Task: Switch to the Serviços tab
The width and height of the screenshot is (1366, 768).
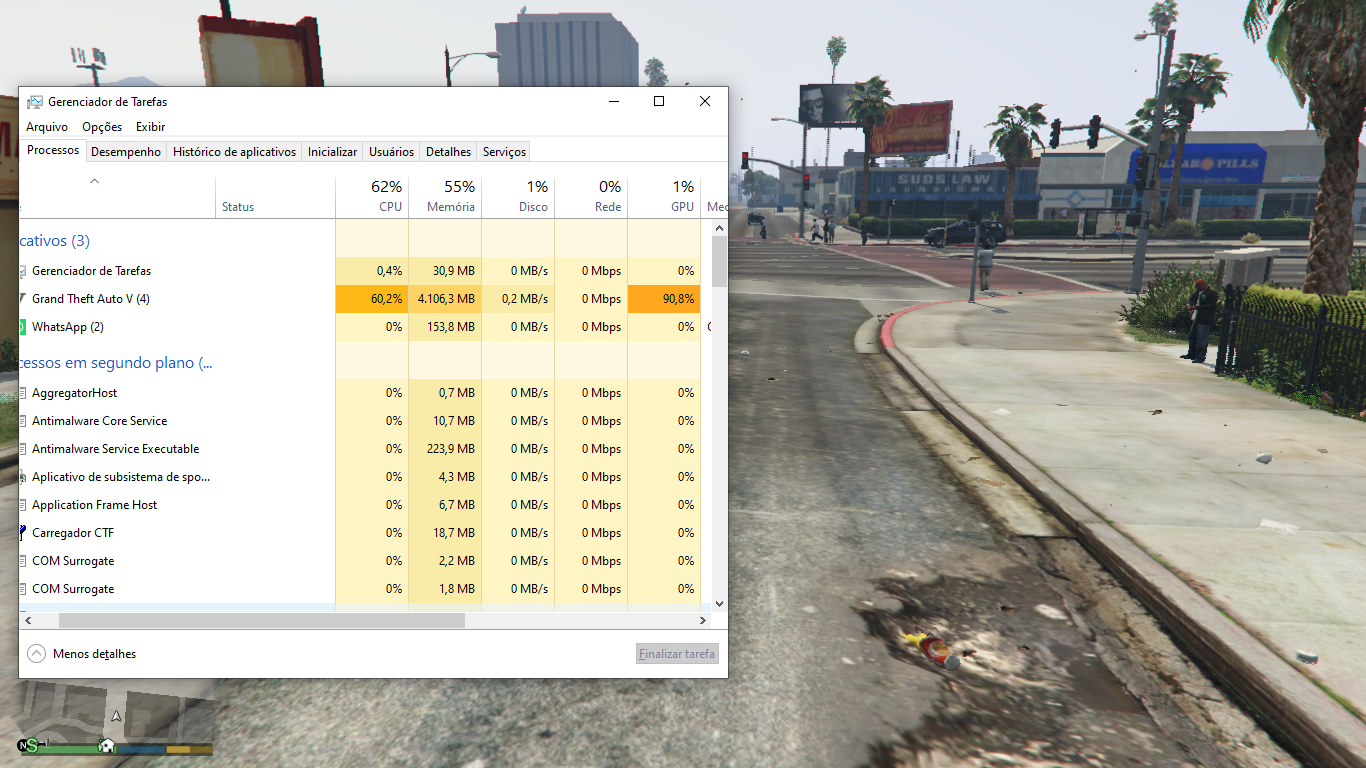Action: click(x=504, y=152)
